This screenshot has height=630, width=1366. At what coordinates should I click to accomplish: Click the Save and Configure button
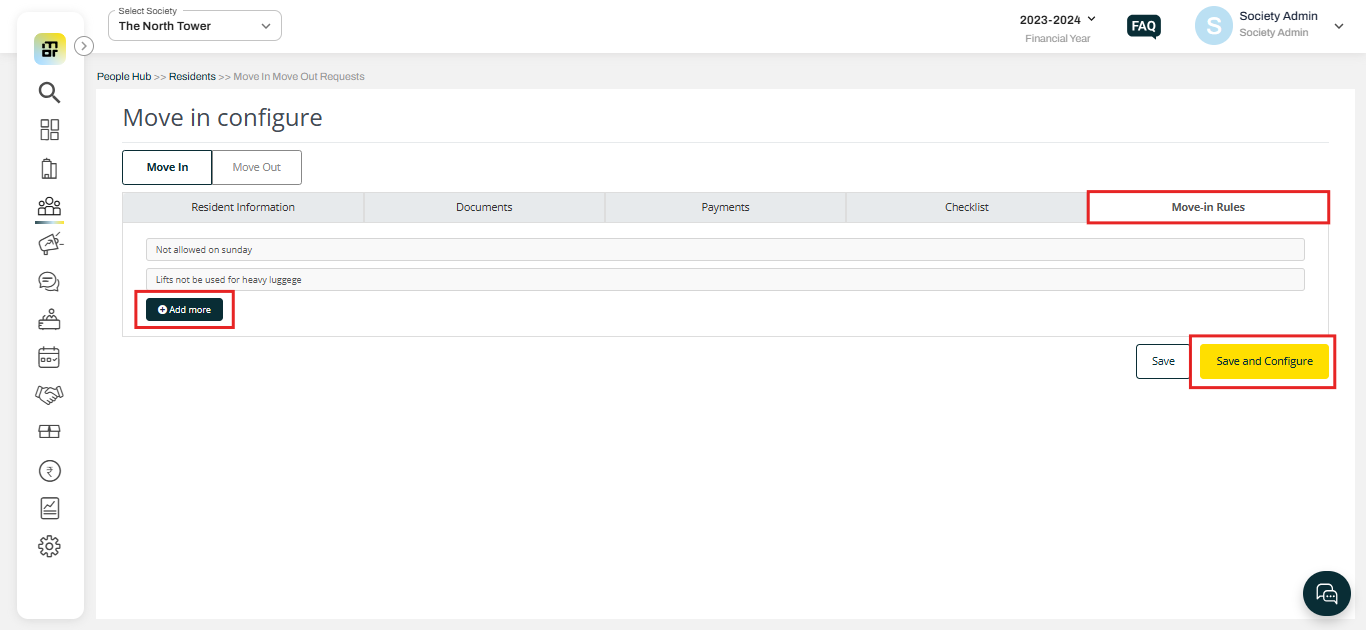coord(1263,361)
